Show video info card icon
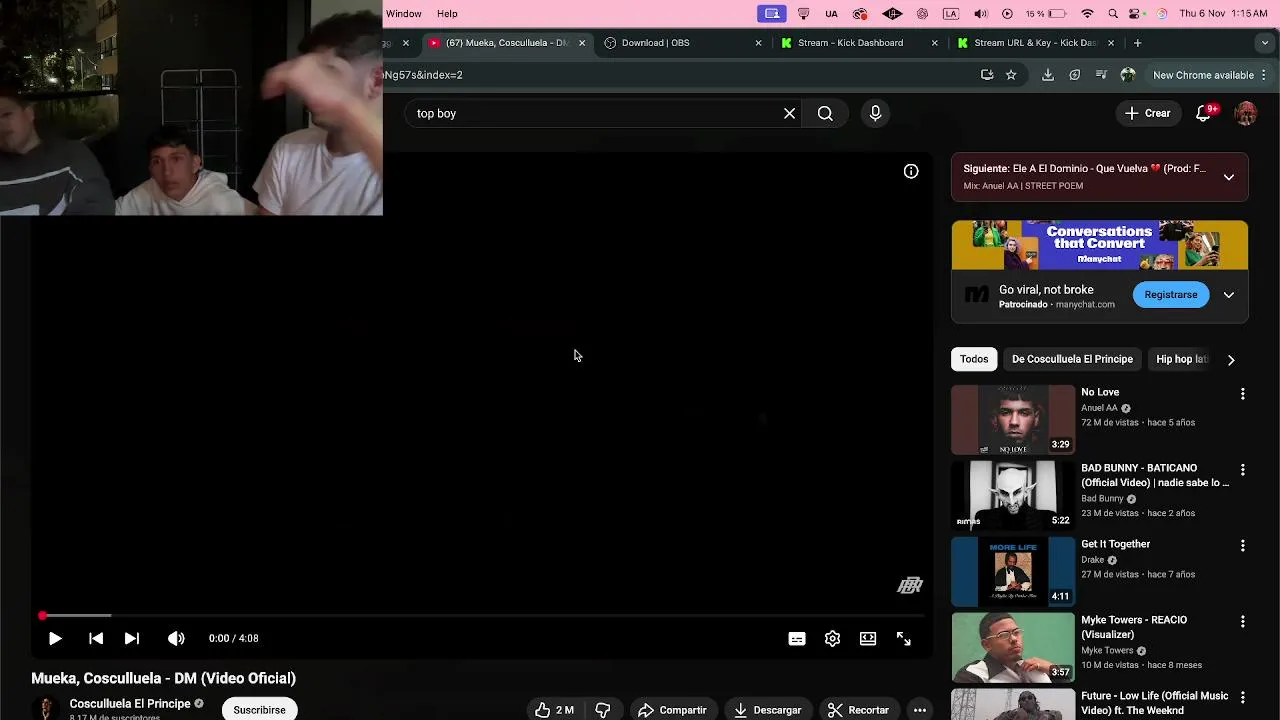 point(911,172)
